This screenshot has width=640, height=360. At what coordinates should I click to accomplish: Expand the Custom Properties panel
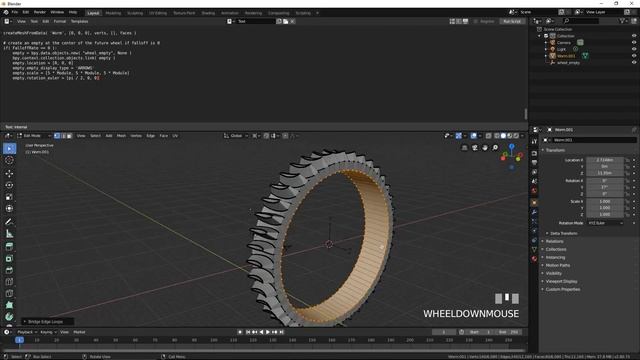tap(562, 289)
